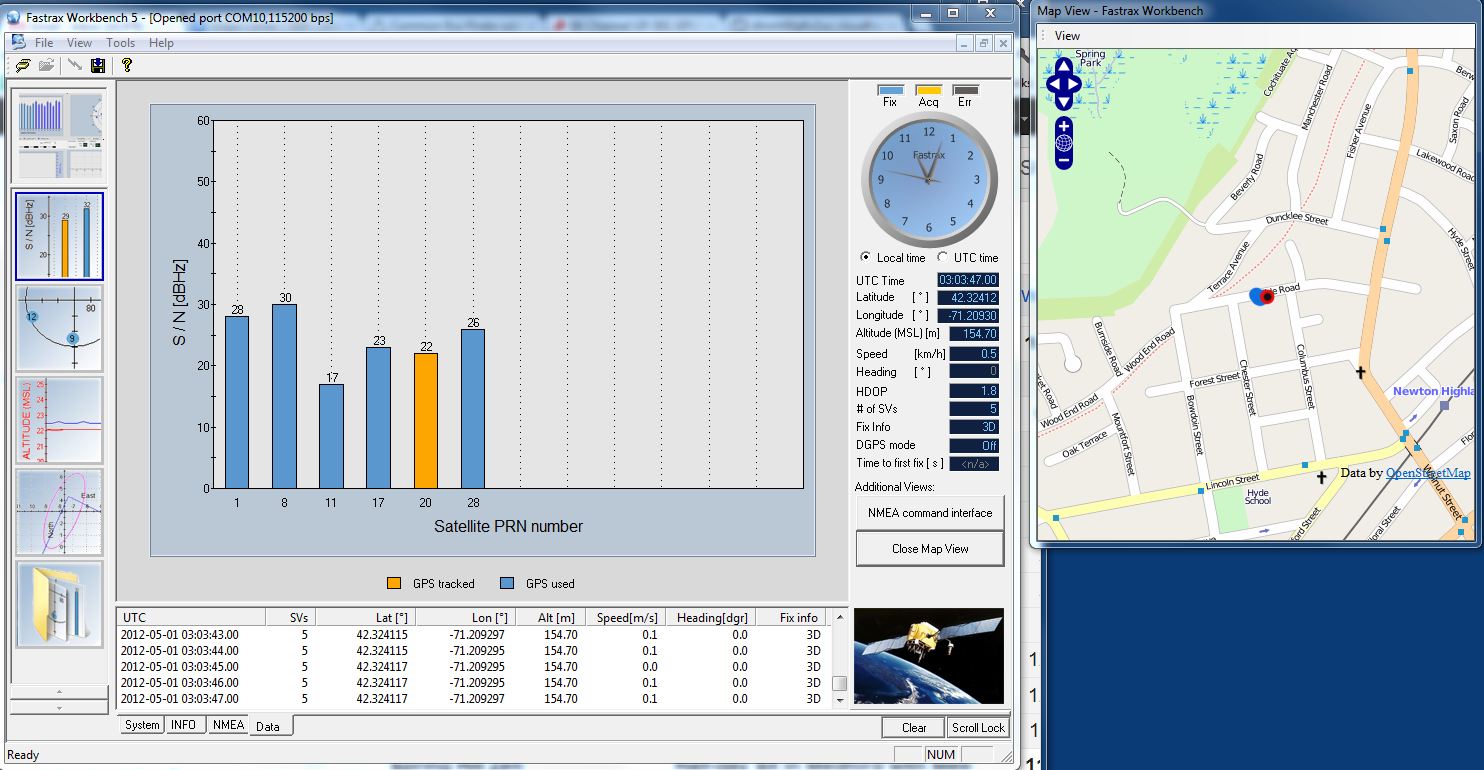Open the Tools menu
Screen dimensions: 1484x770
click(120, 43)
